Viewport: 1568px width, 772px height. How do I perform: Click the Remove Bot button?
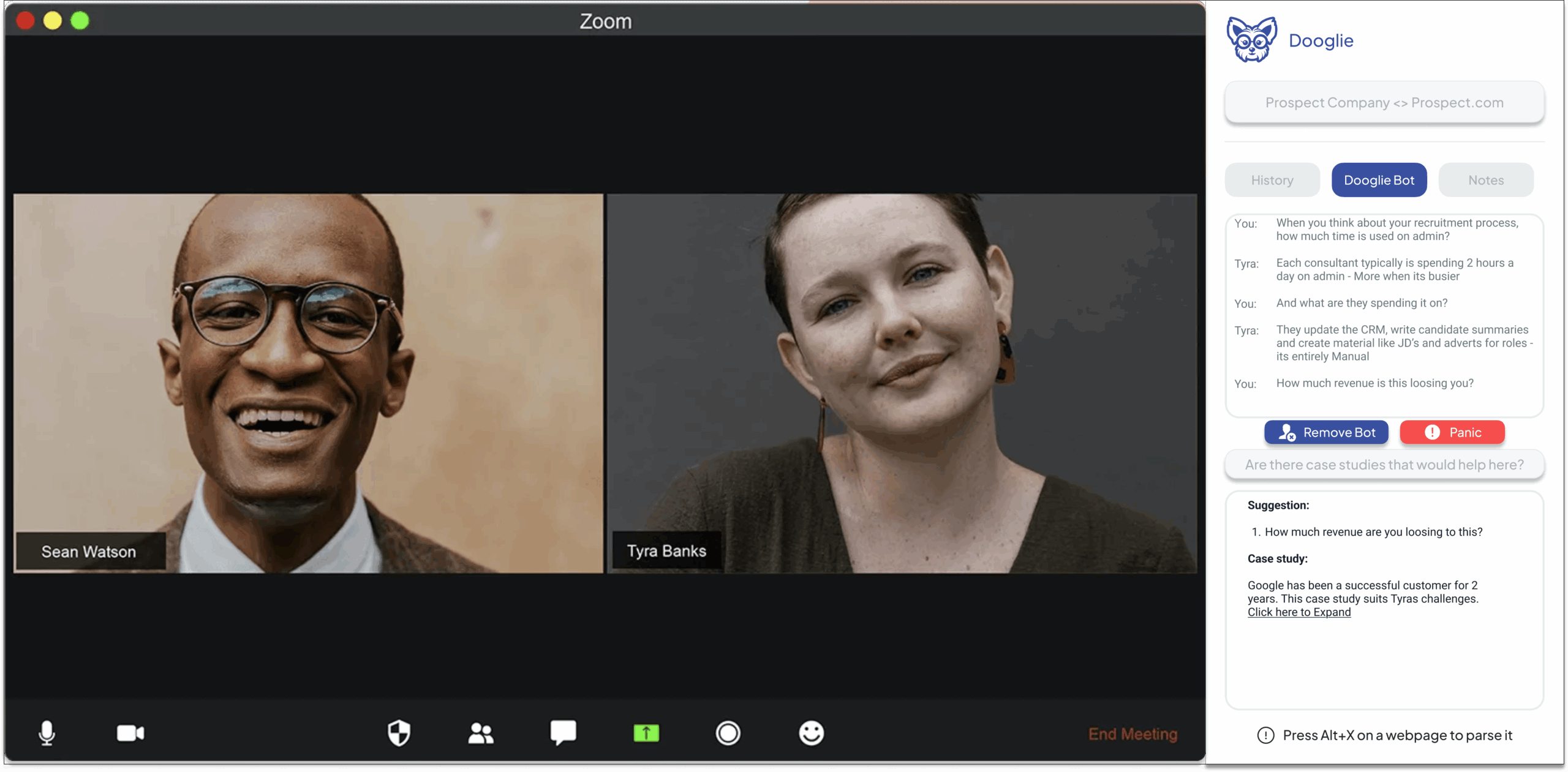pyautogui.click(x=1326, y=432)
